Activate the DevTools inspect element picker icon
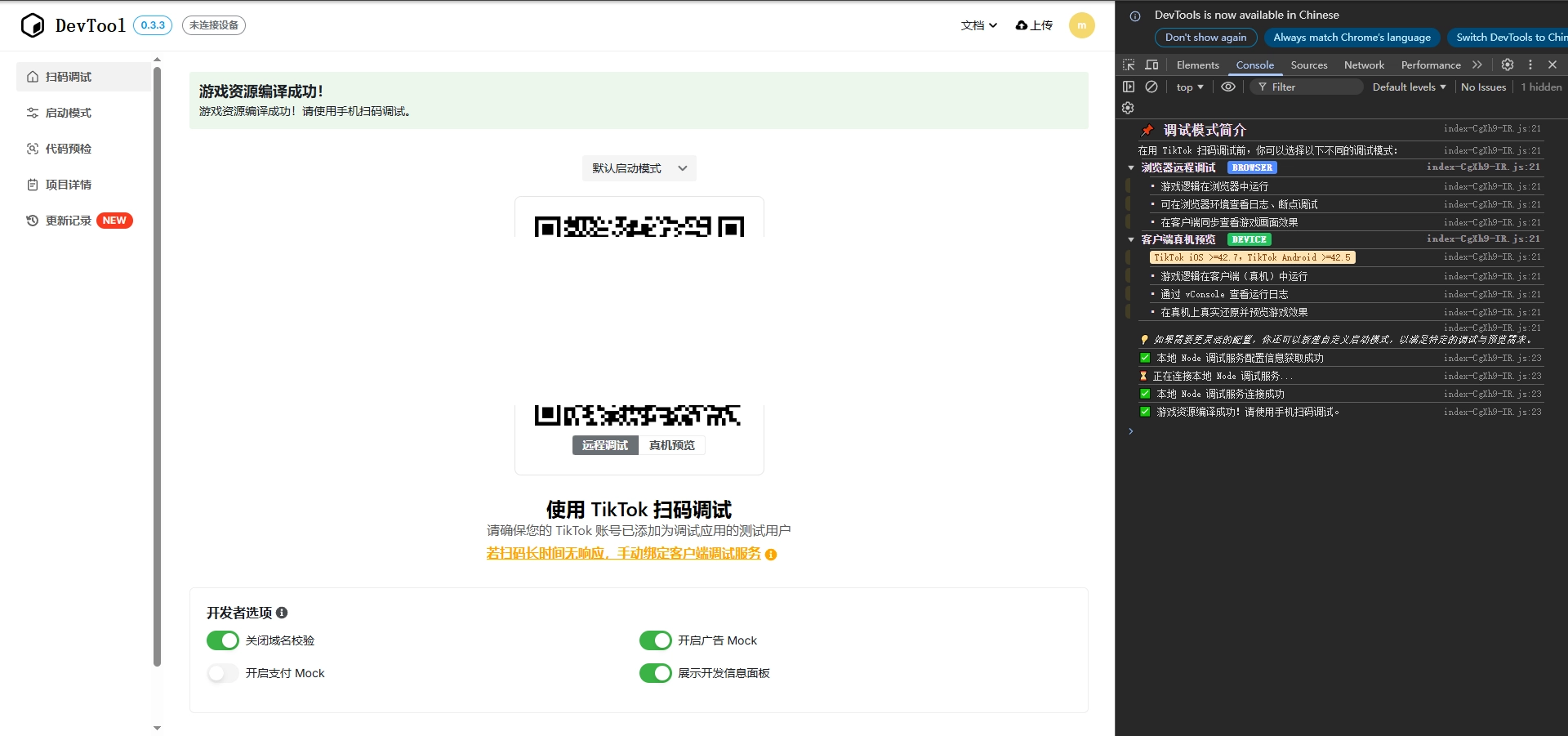Viewport: 1568px width, 736px height. (x=1129, y=65)
